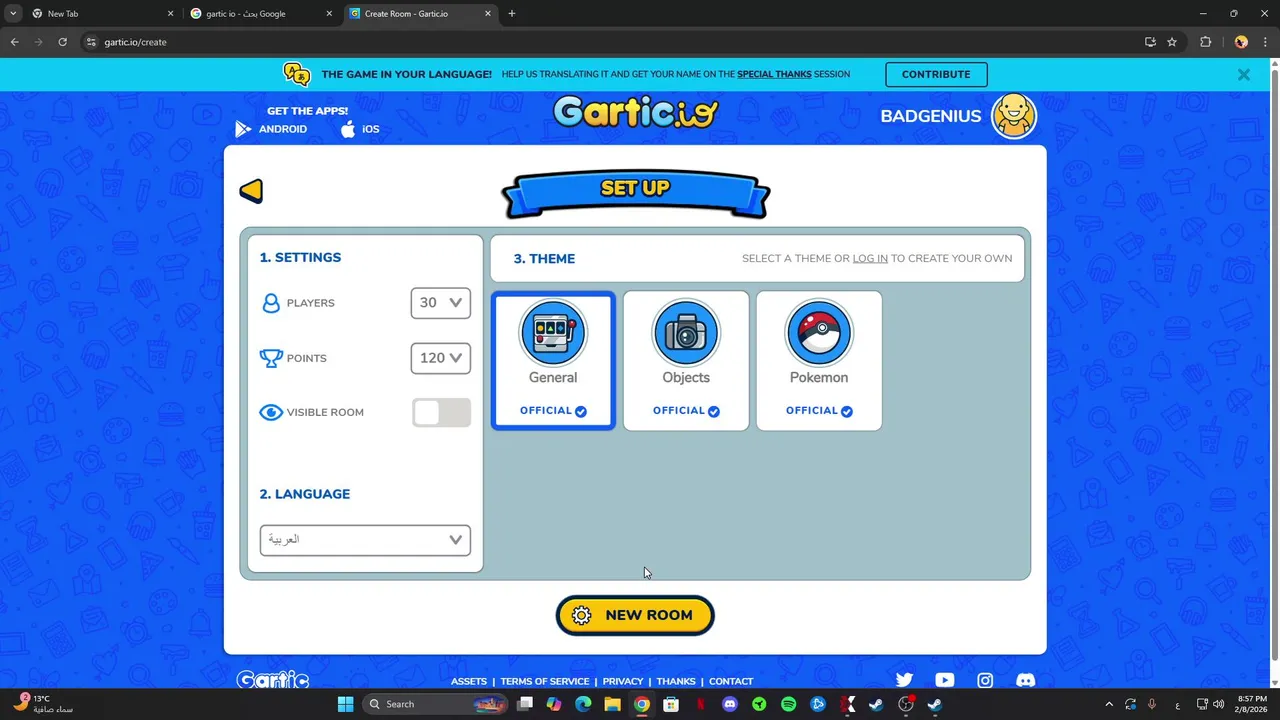Select the Pokemon theme card
The width and height of the screenshot is (1280, 720).
pyautogui.click(x=819, y=361)
